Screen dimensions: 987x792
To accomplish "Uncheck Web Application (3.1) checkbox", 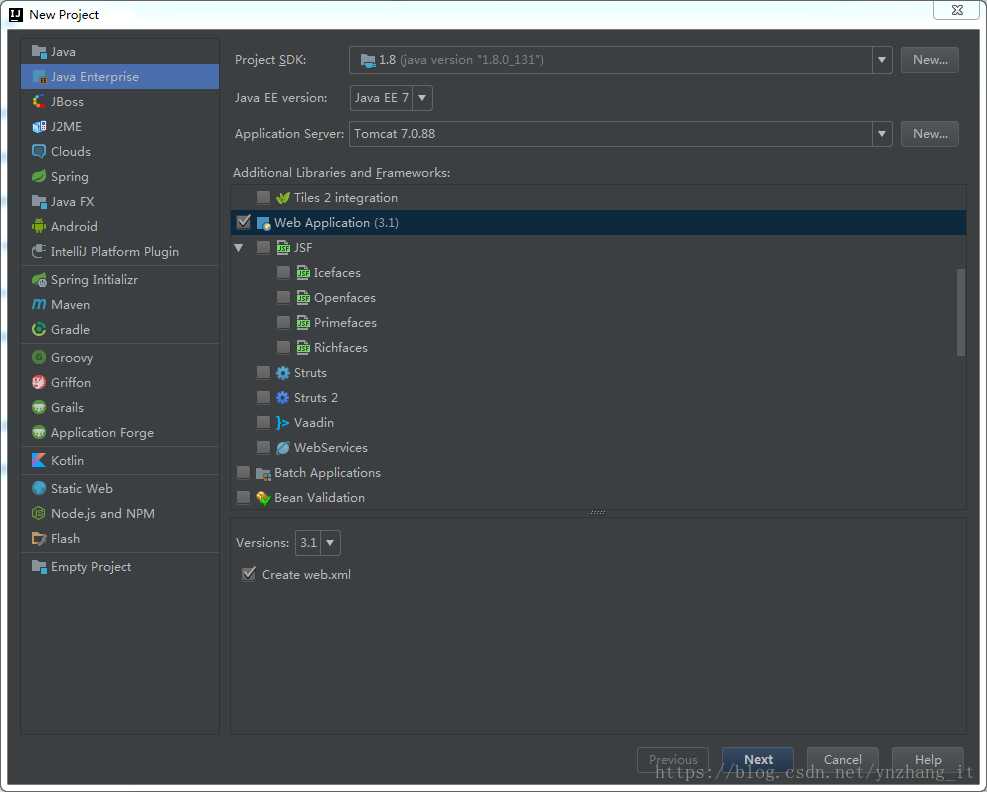I will (x=244, y=222).
